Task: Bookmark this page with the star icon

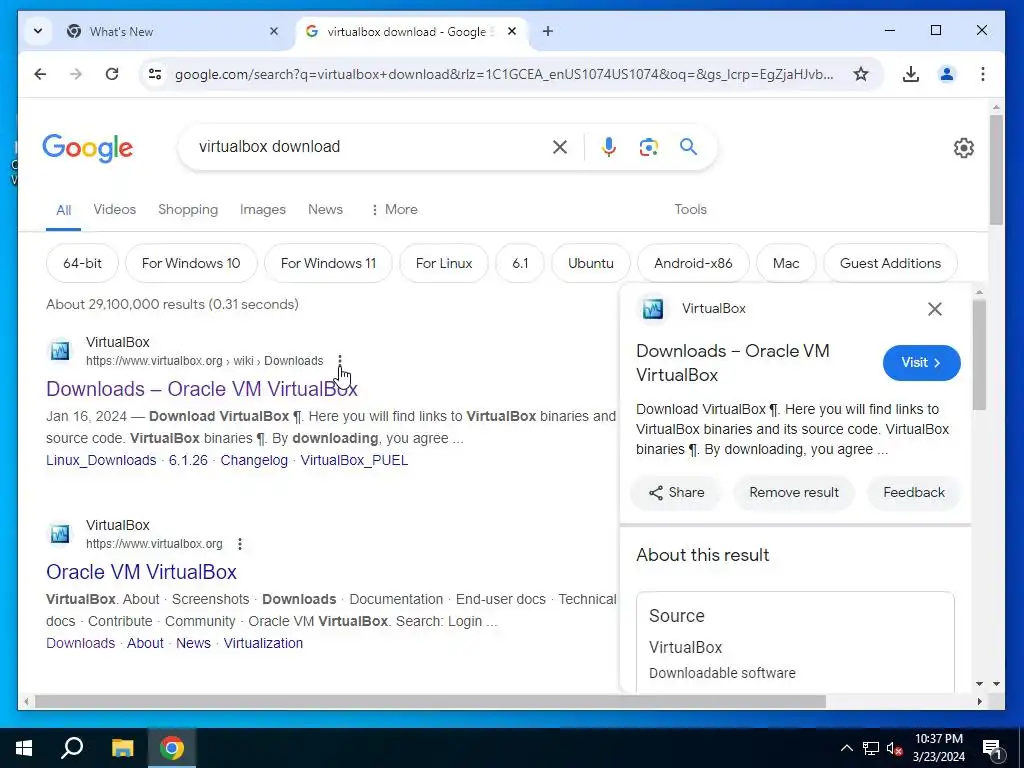Action: pyautogui.click(x=861, y=74)
